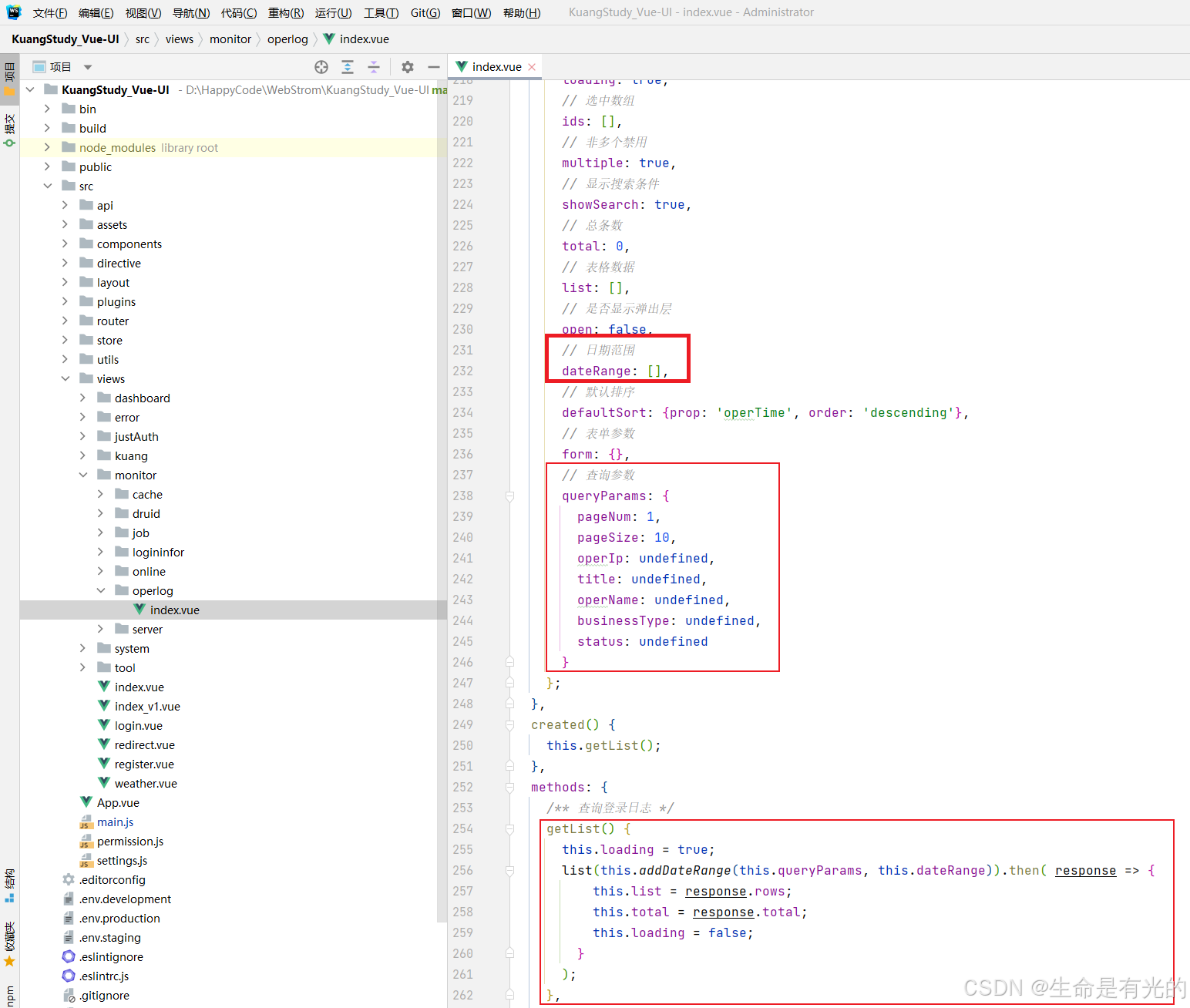Click KuangStudy_Vue-UI breadcrumb in navigation bar
This screenshot has height=1008, width=1190.
click(66, 39)
